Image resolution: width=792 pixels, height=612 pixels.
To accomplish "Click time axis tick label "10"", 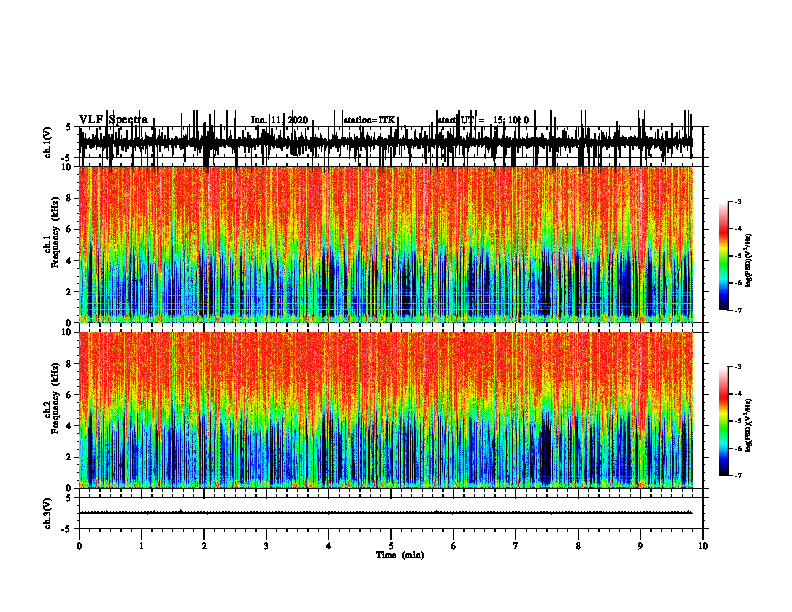I will point(703,546).
